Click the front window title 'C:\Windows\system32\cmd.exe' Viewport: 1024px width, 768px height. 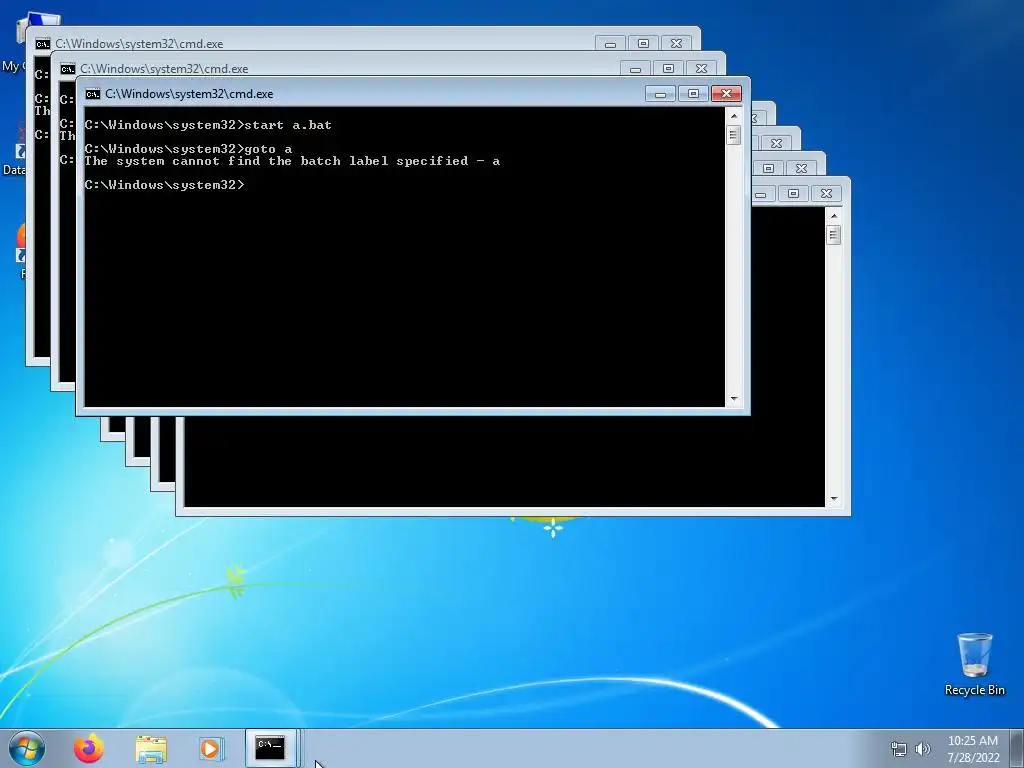coord(189,94)
